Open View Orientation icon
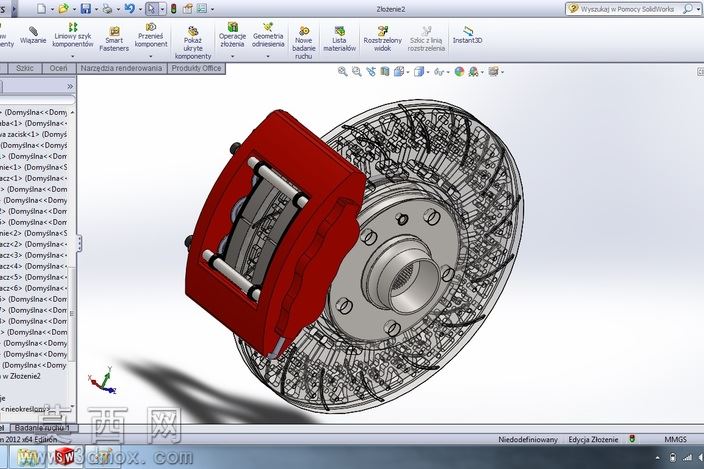Image resolution: width=704 pixels, height=469 pixels. [398, 71]
